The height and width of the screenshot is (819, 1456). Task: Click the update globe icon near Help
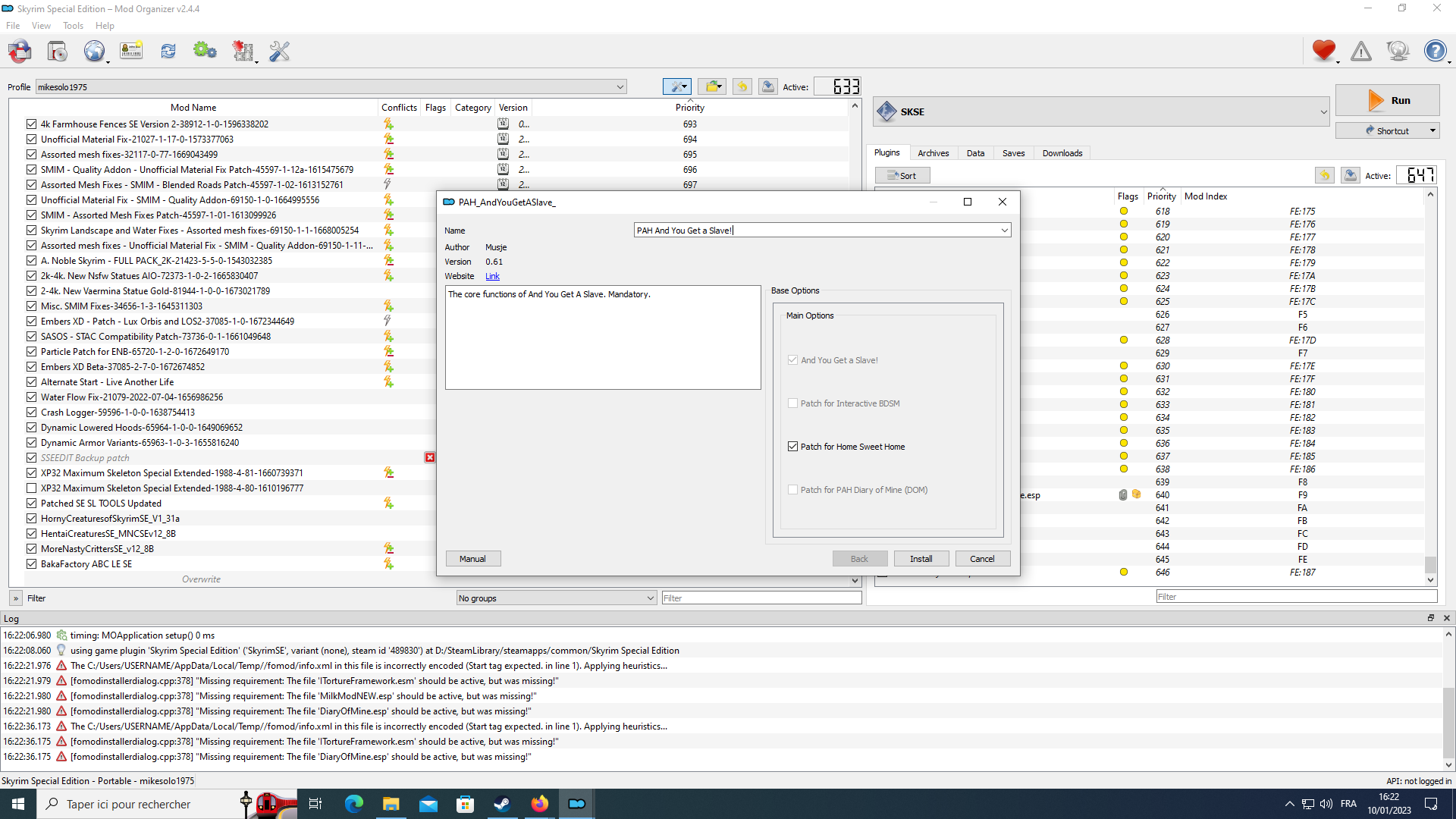(1398, 51)
